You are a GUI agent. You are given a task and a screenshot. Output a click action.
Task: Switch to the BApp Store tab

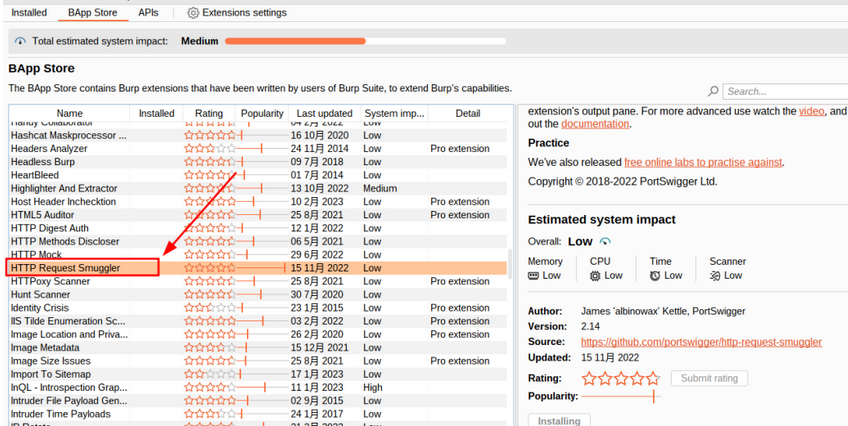(92, 12)
